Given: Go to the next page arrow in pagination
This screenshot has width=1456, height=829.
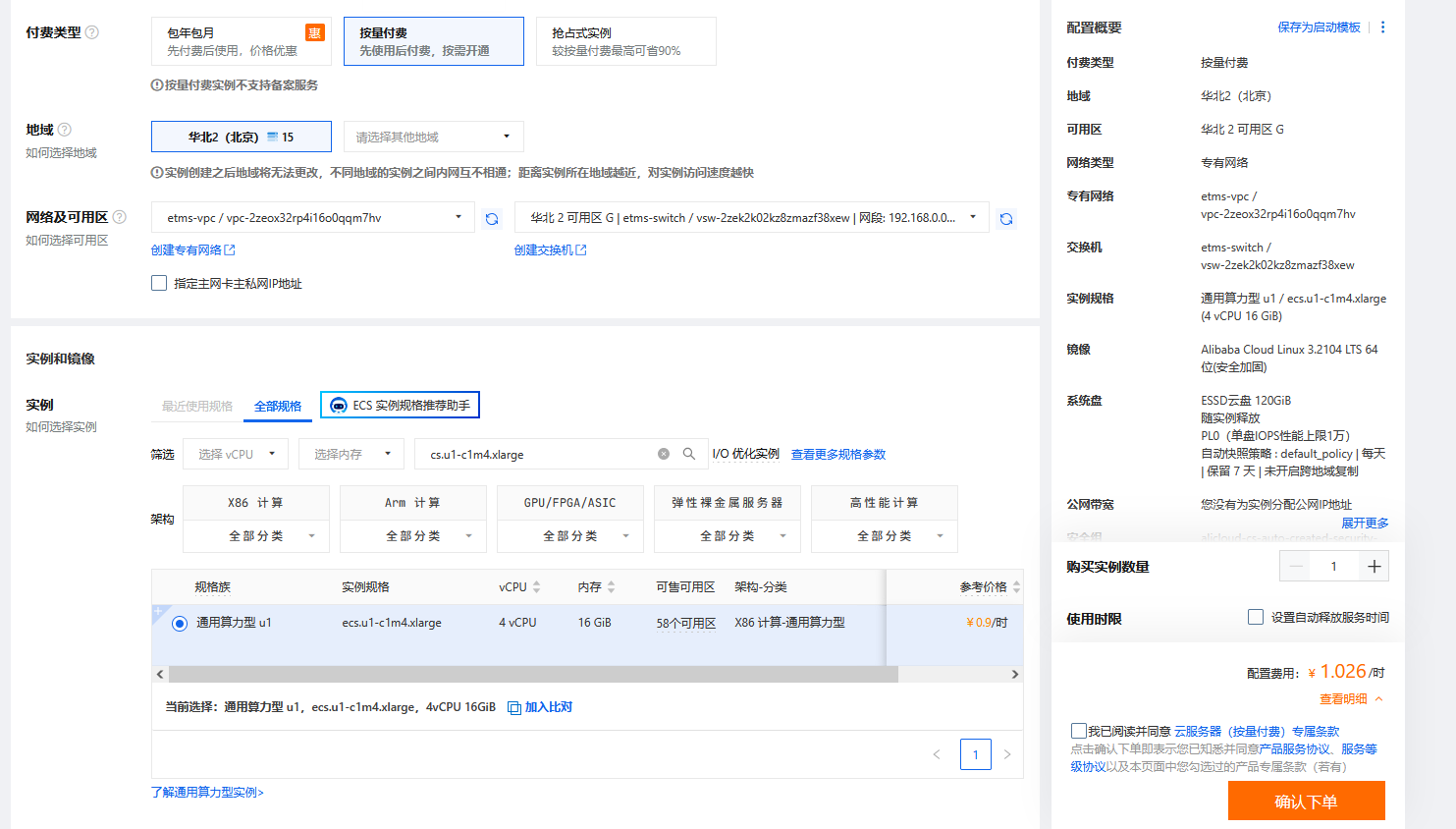Looking at the screenshot, I should 1007,754.
